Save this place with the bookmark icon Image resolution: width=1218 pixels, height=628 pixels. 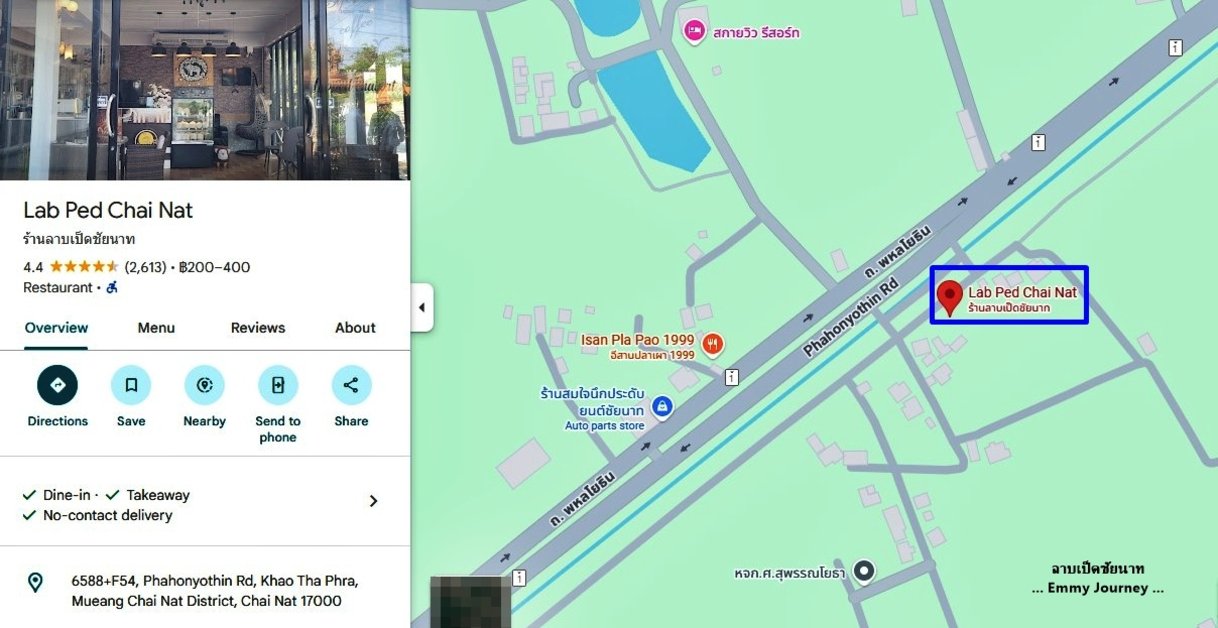tap(131, 385)
